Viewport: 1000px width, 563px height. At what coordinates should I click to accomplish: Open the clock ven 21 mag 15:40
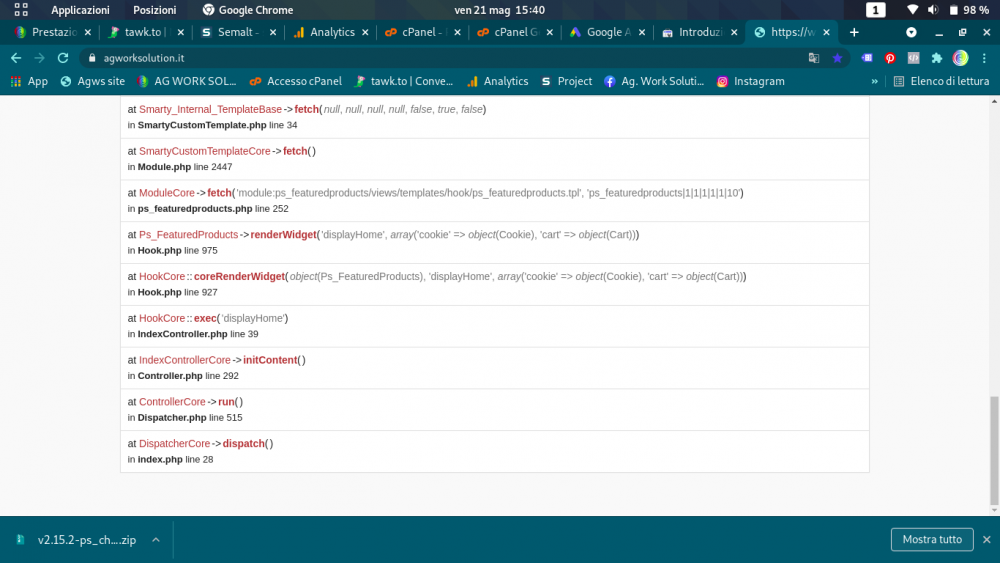[x=499, y=10]
